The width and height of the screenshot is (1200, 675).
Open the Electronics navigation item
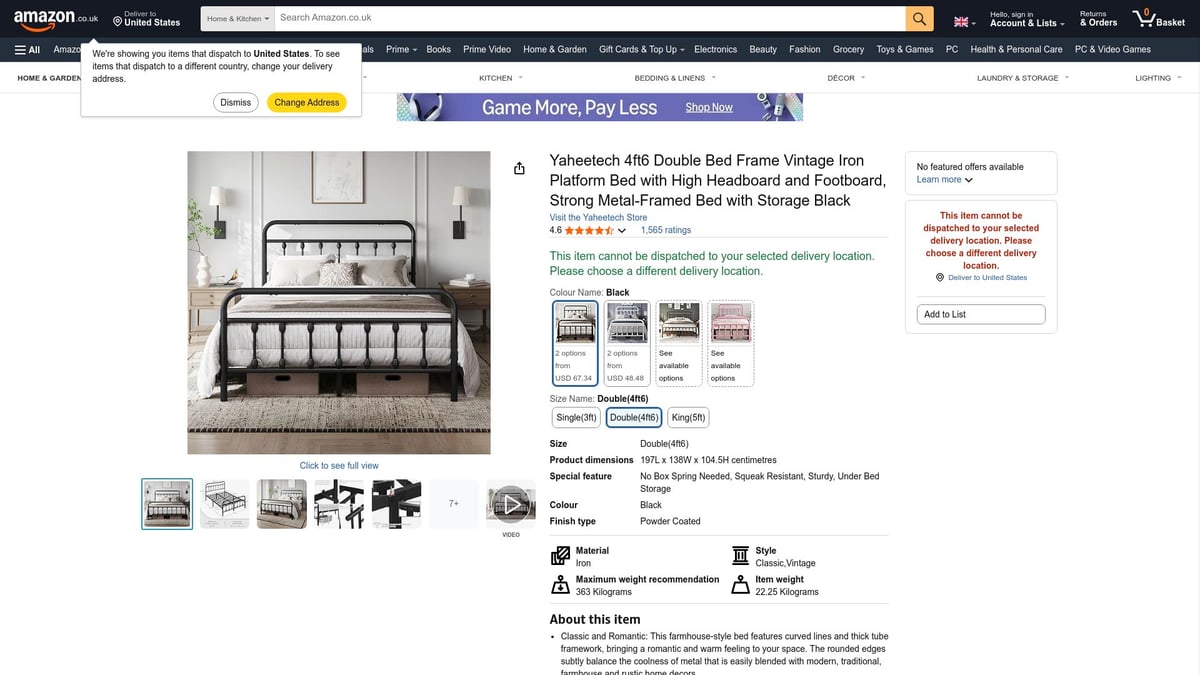715,49
